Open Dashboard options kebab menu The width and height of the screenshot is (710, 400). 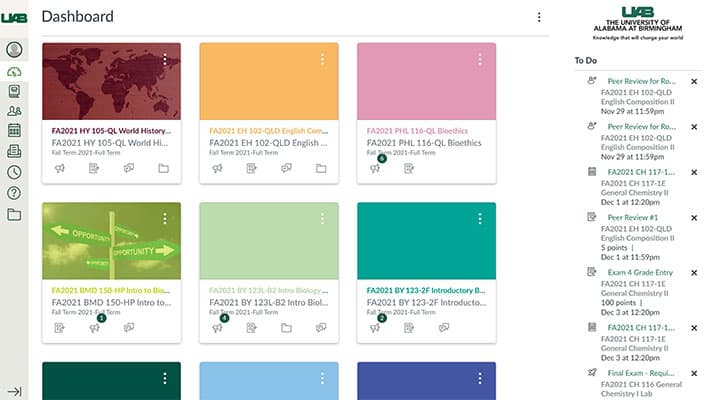pyautogui.click(x=539, y=17)
